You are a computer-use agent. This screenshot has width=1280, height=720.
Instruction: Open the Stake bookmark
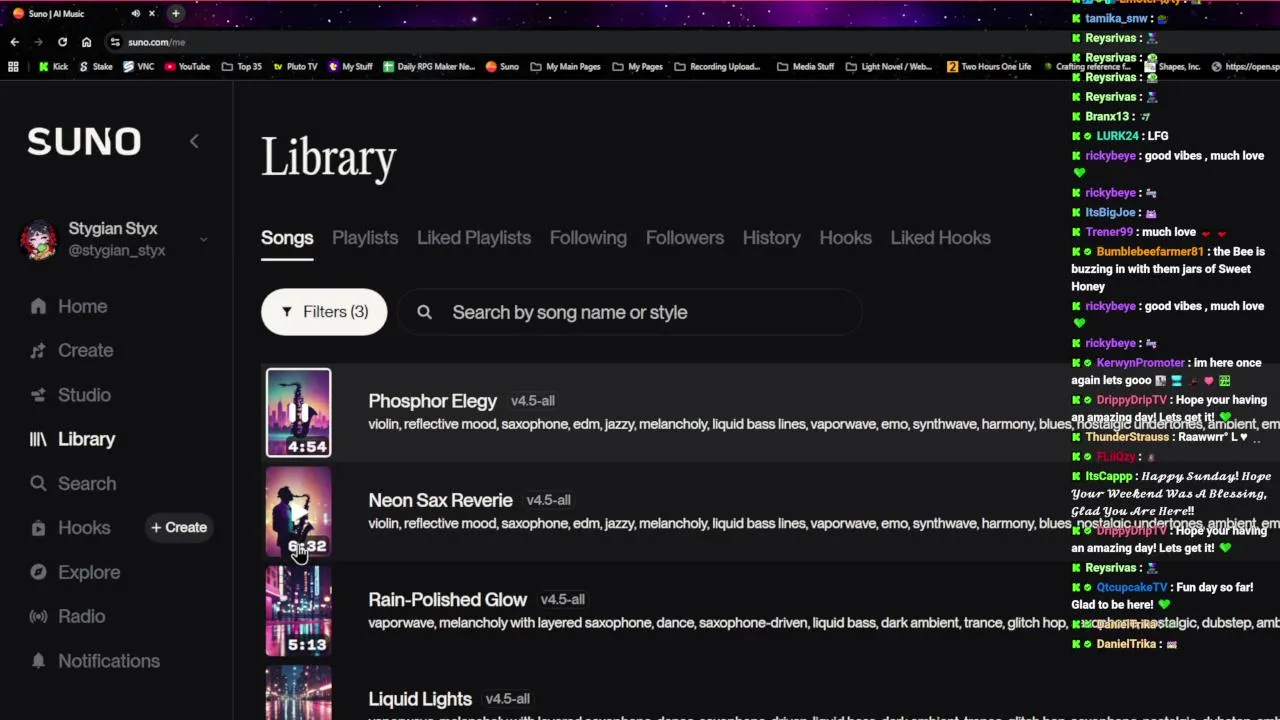pyautogui.click(x=95, y=67)
